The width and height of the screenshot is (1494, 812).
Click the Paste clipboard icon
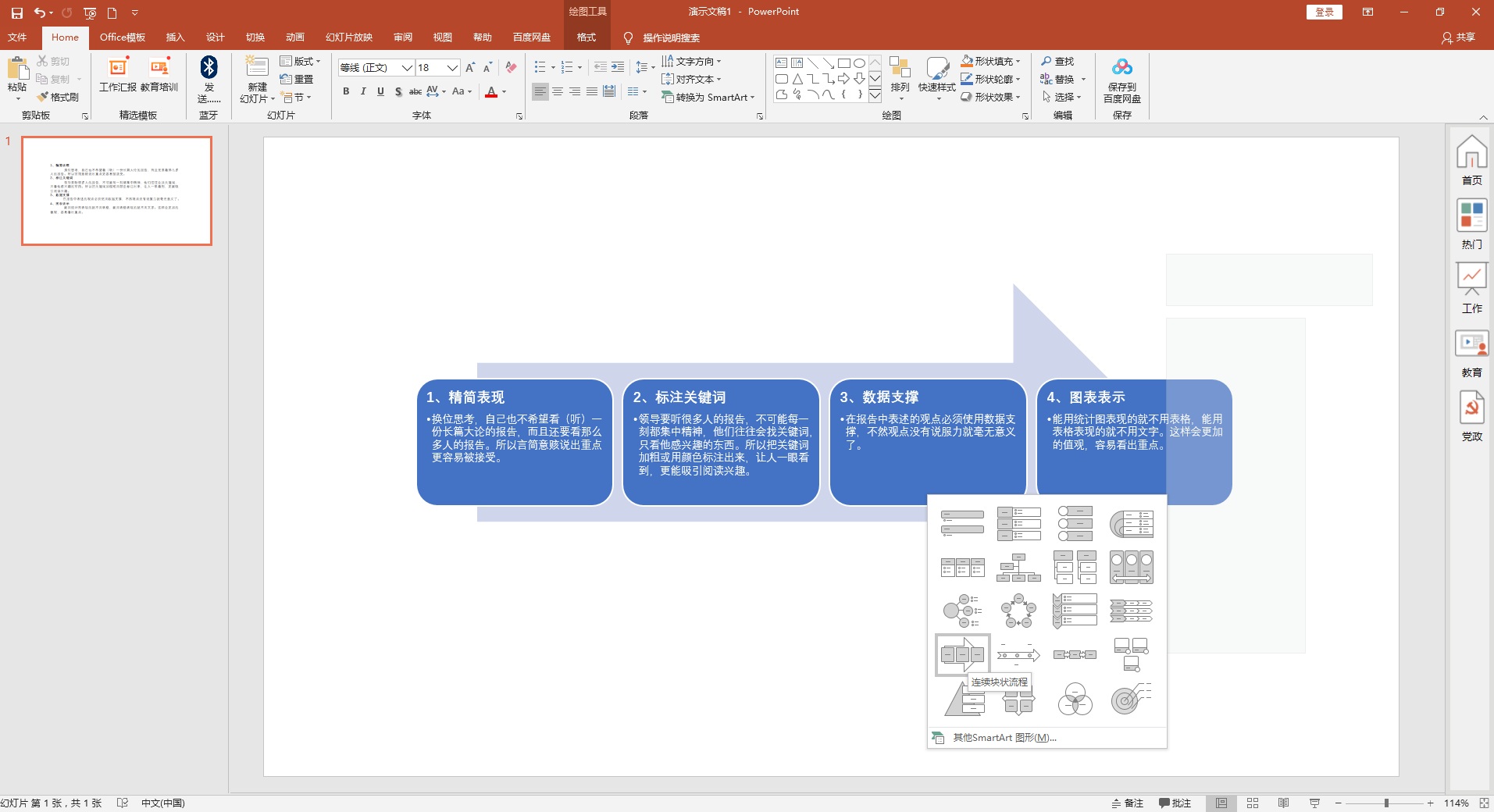[17, 69]
